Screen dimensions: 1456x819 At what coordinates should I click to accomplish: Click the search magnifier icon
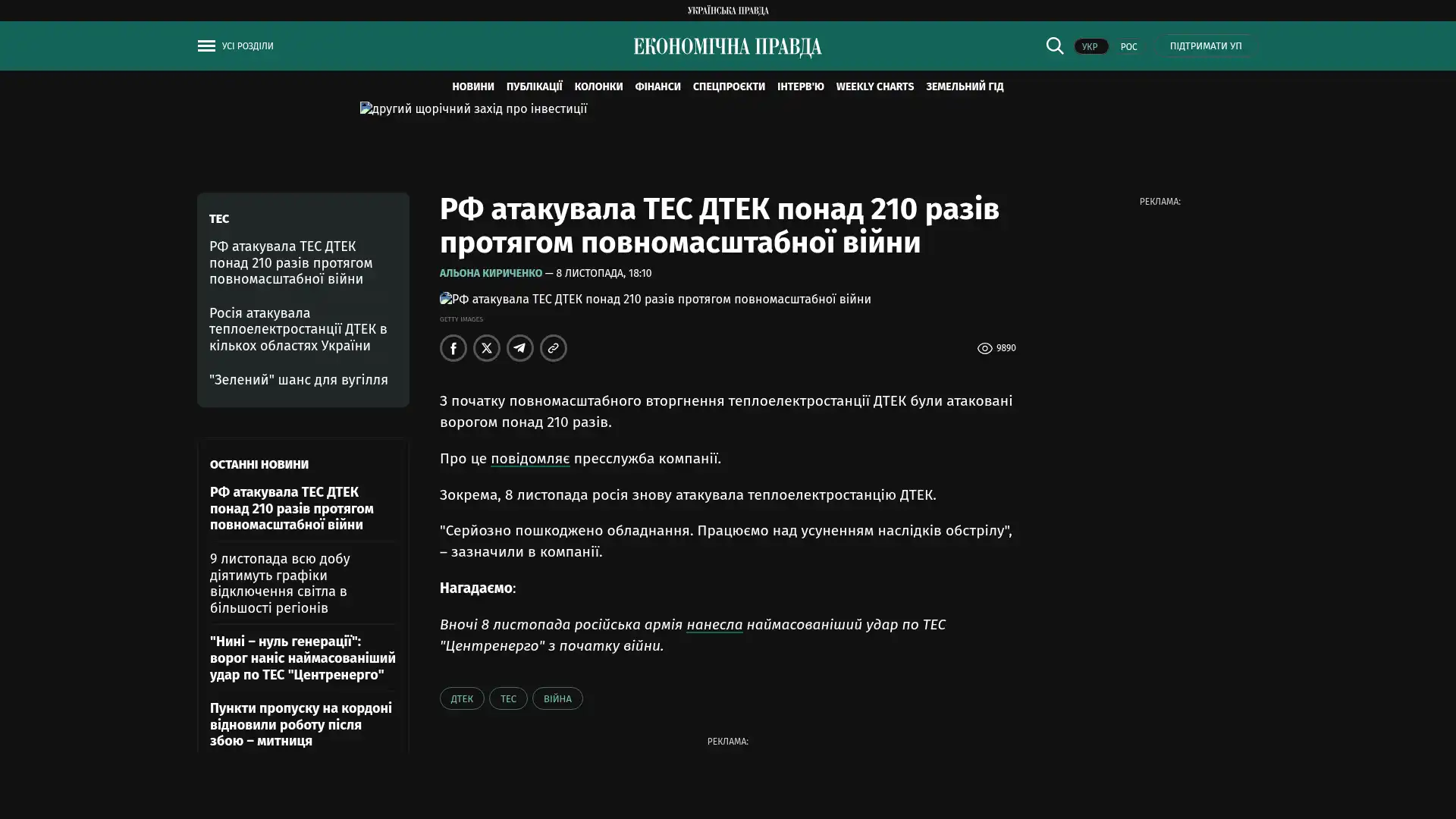(x=1054, y=45)
